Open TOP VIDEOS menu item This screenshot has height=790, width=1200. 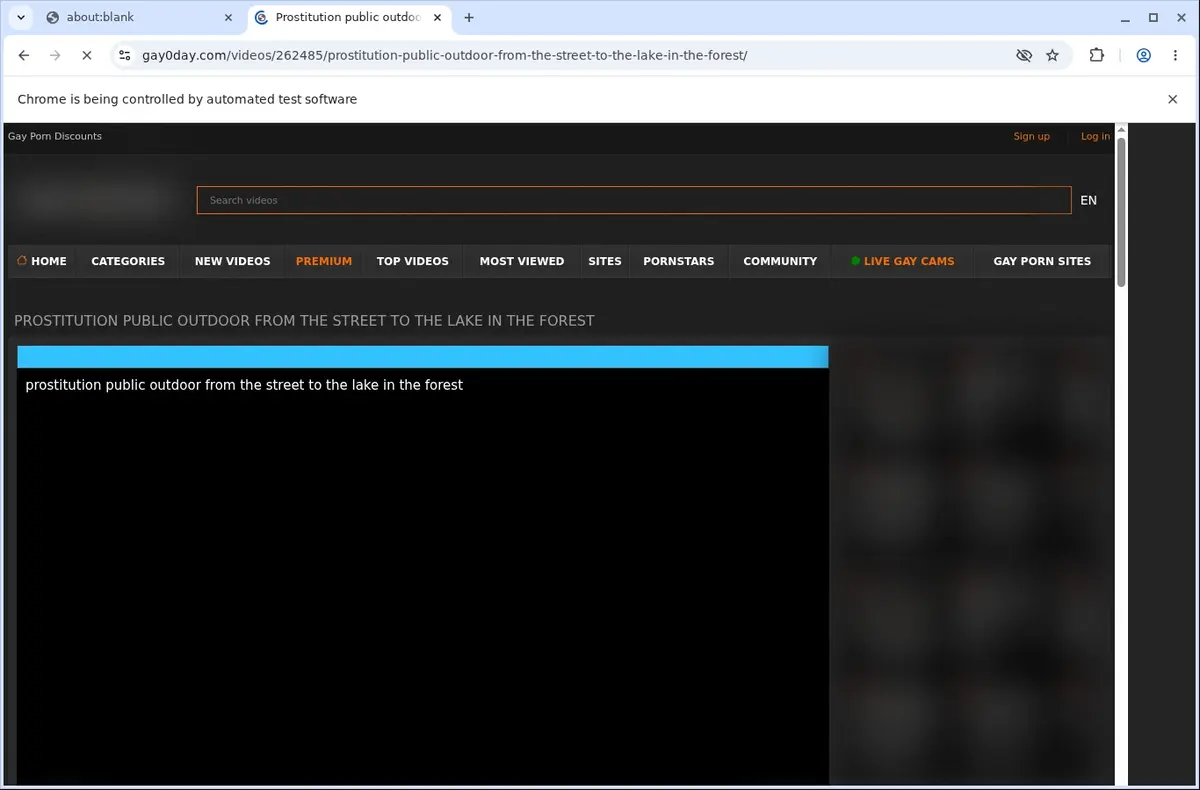(412, 261)
